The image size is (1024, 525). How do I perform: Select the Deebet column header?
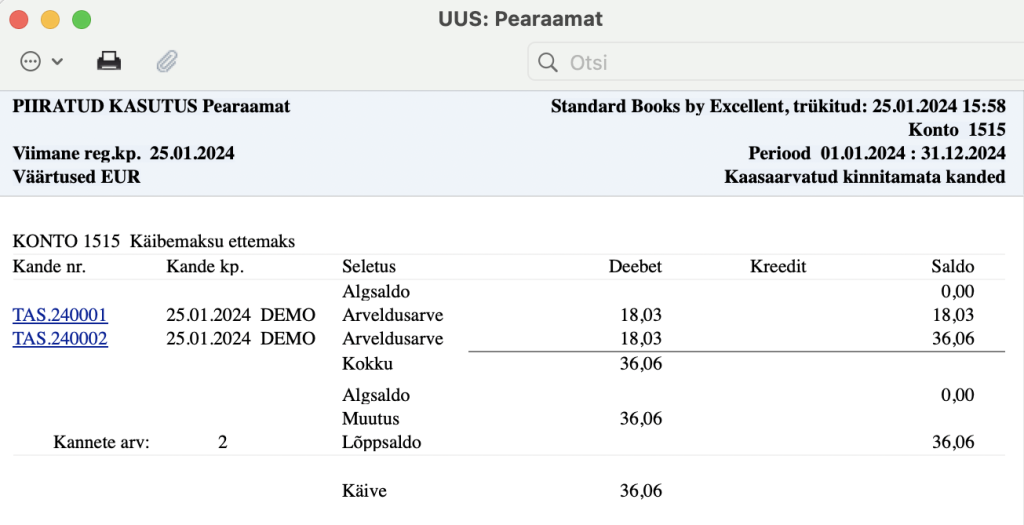click(635, 266)
